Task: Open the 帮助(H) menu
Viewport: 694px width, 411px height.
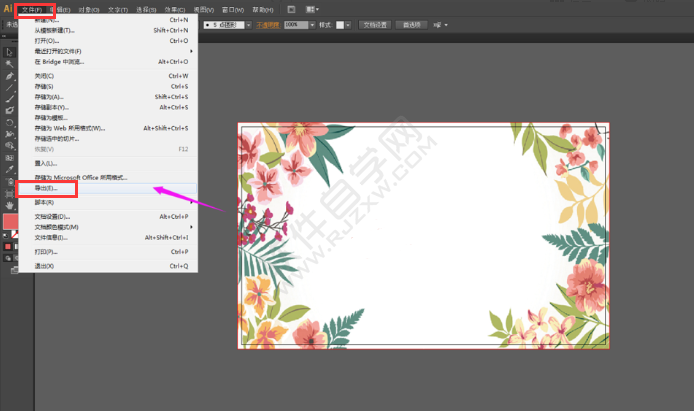Action: (x=263, y=8)
